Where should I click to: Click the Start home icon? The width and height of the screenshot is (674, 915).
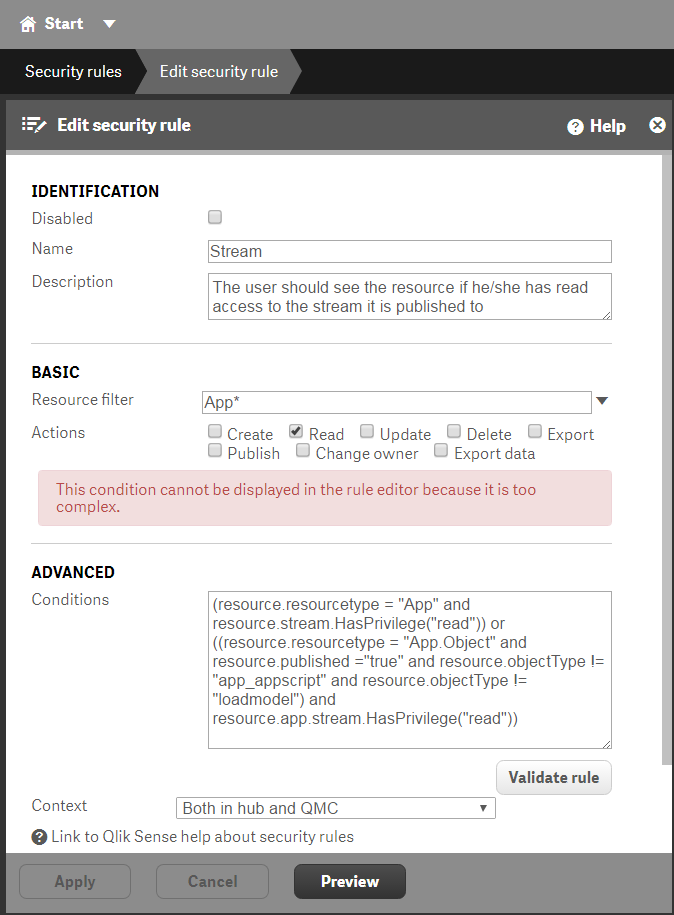point(27,24)
